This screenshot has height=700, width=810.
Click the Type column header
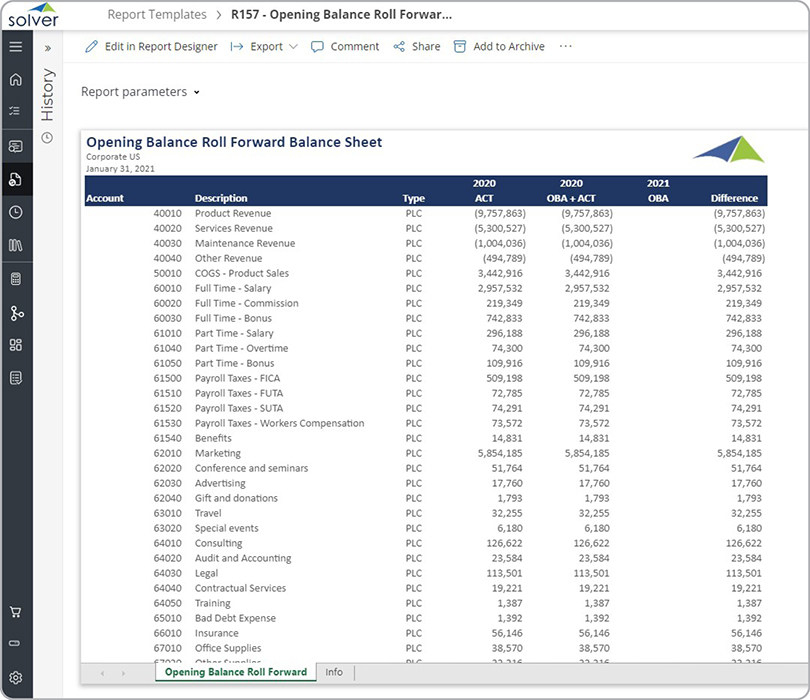(x=413, y=198)
